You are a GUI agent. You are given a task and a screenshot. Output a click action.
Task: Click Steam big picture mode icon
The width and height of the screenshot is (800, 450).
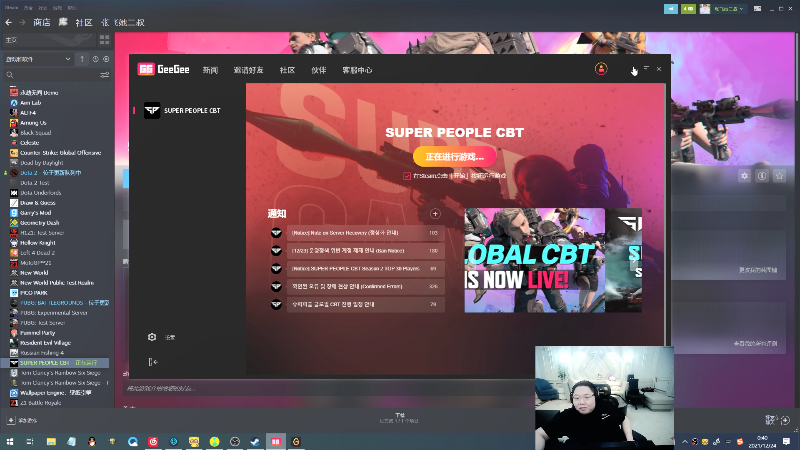coord(758,9)
